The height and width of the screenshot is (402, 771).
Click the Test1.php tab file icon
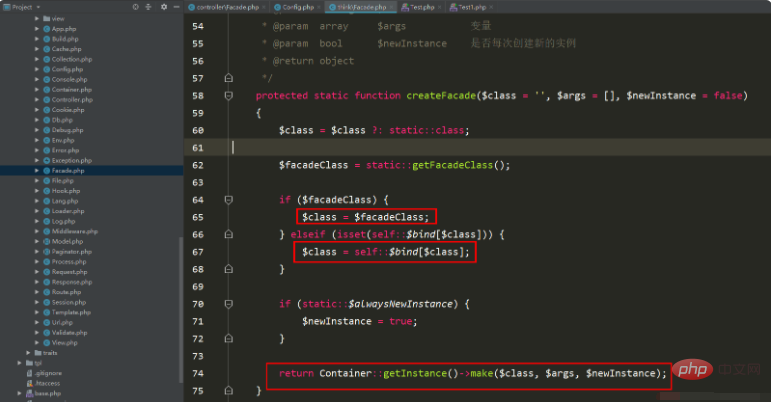pyautogui.click(x=453, y=7)
